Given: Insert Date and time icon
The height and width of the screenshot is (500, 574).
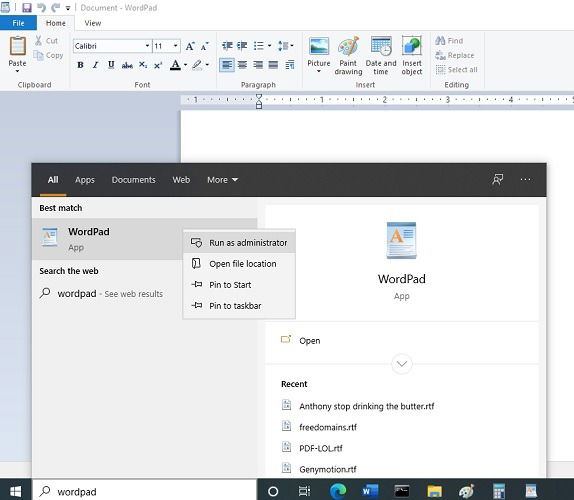Looking at the screenshot, I should click(381, 47).
